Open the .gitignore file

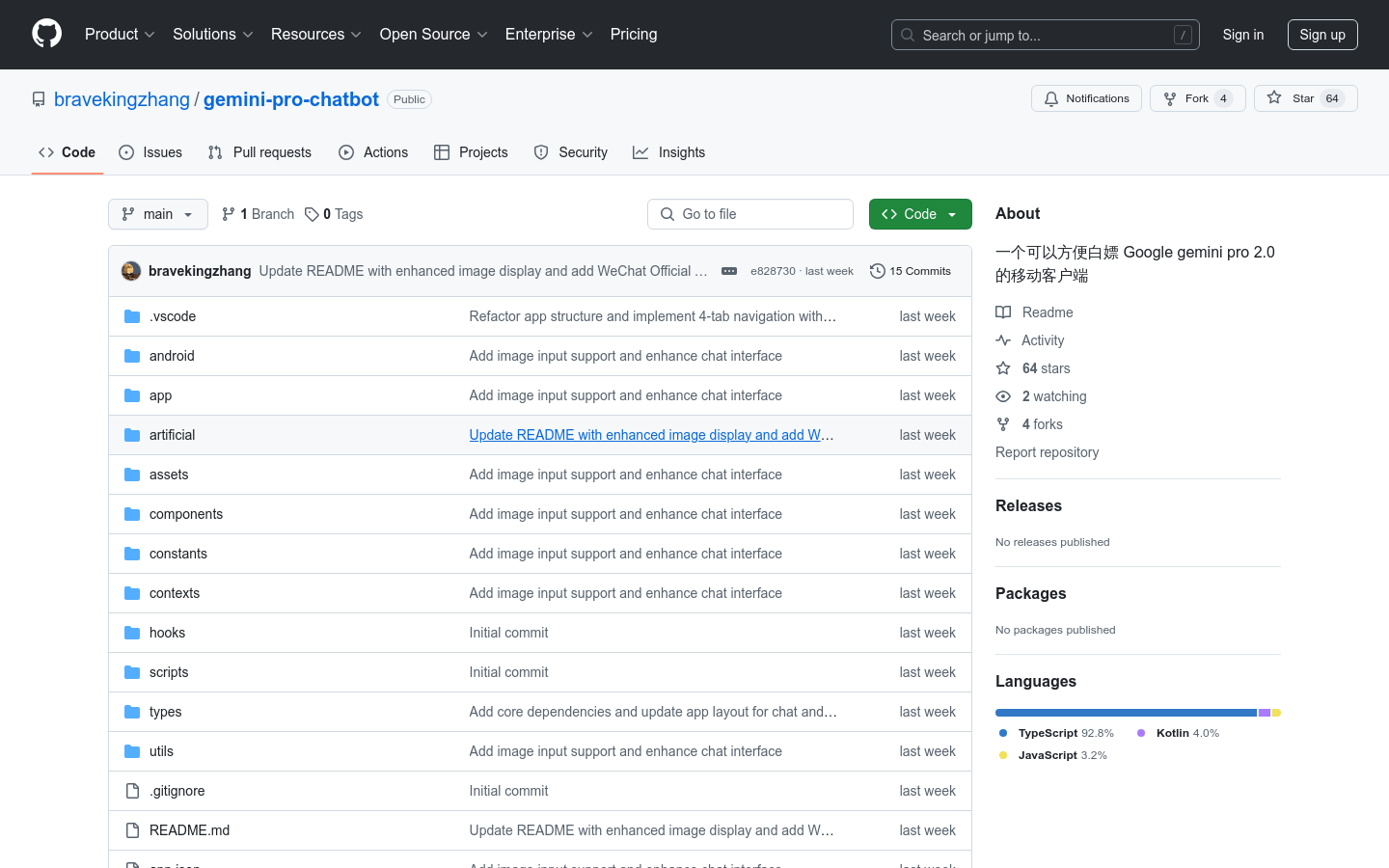coord(177,791)
